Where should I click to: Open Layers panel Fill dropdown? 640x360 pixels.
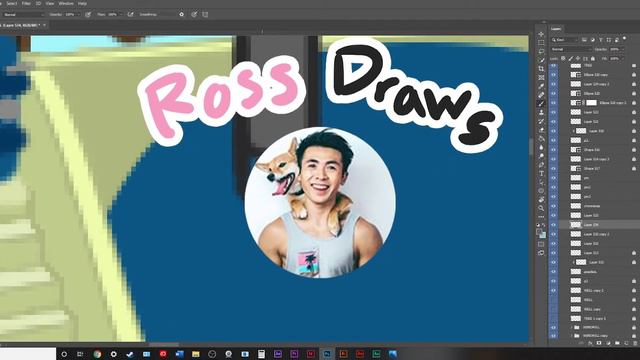coord(623,59)
